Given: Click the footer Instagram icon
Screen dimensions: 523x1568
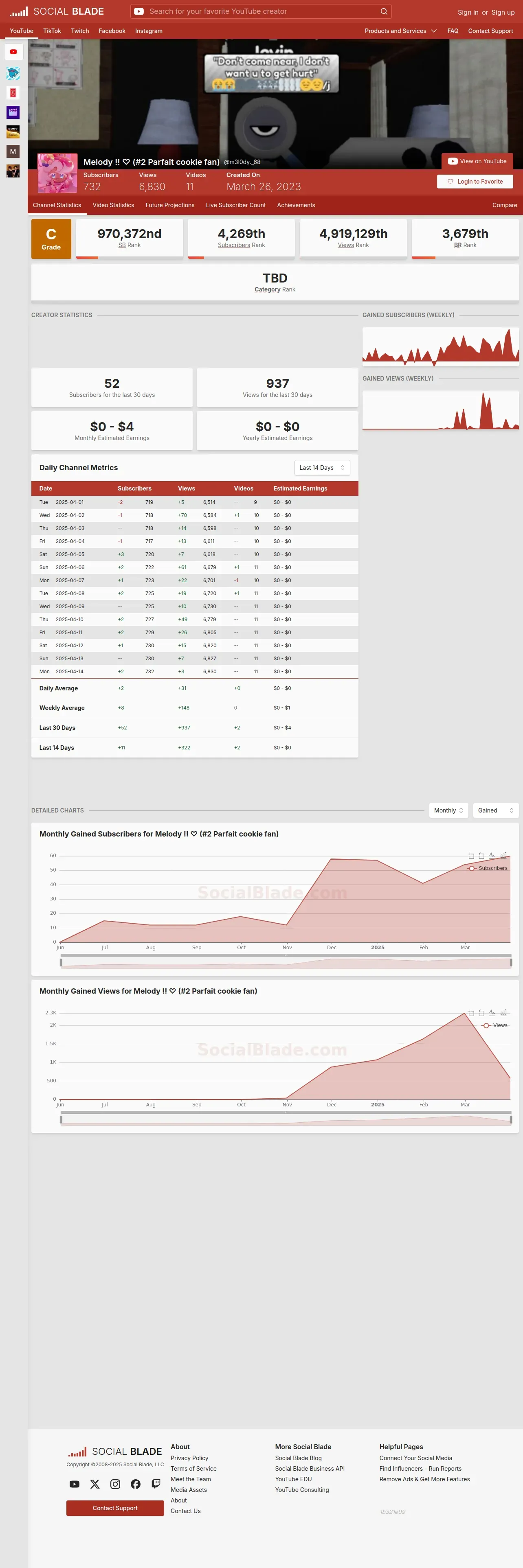Looking at the screenshot, I should tap(115, 1484).
